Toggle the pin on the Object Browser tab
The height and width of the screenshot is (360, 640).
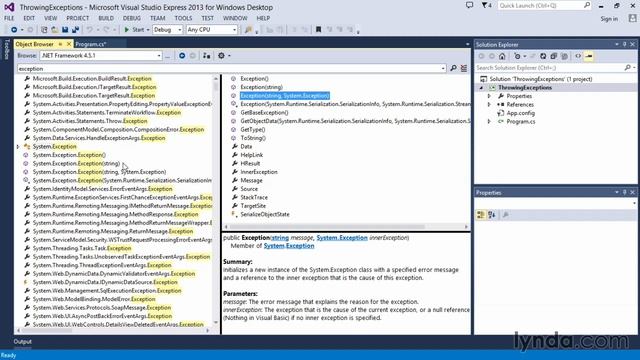pos(60,44)
